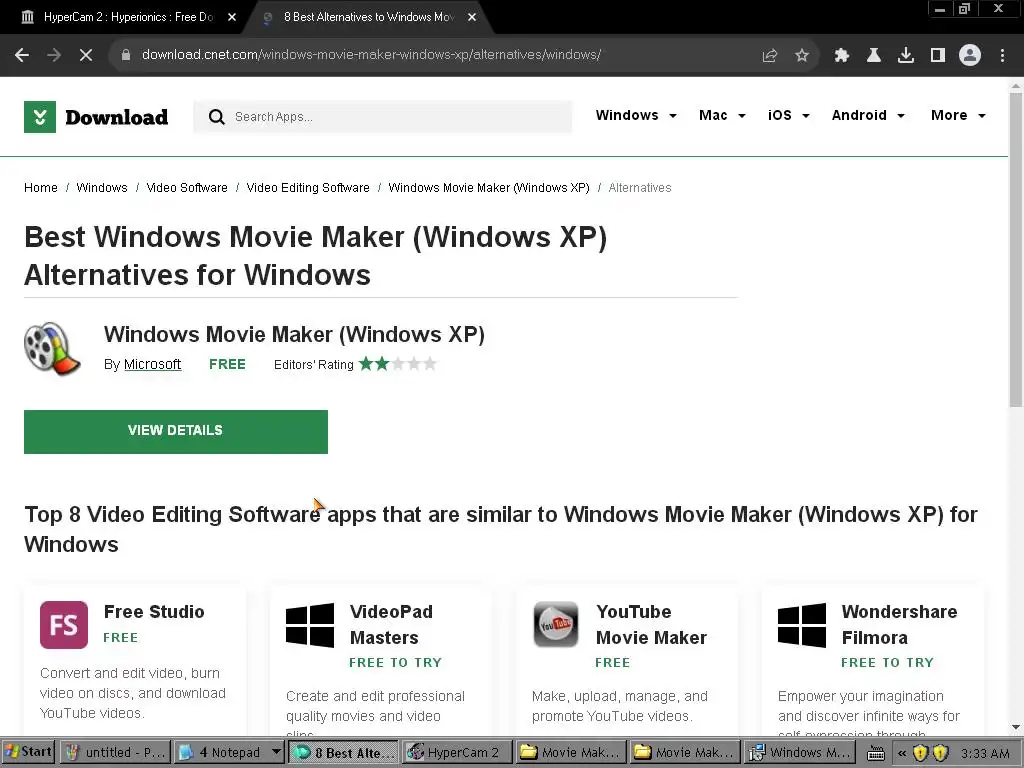The width and height of the screenshot is (1024, 768).
Task: Bookmark this page with the star icon
Action: click(x=802, y=56)
